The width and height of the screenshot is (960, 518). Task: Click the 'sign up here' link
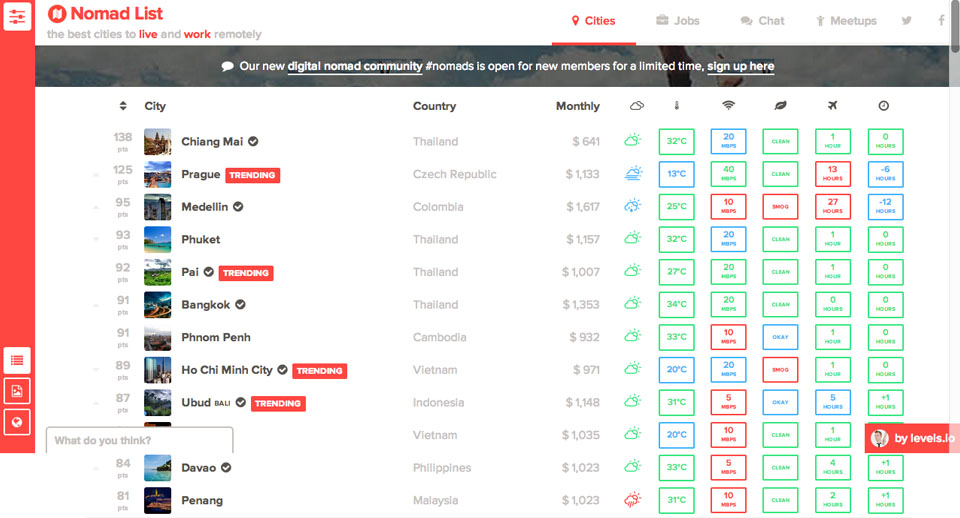click(740, 67)
